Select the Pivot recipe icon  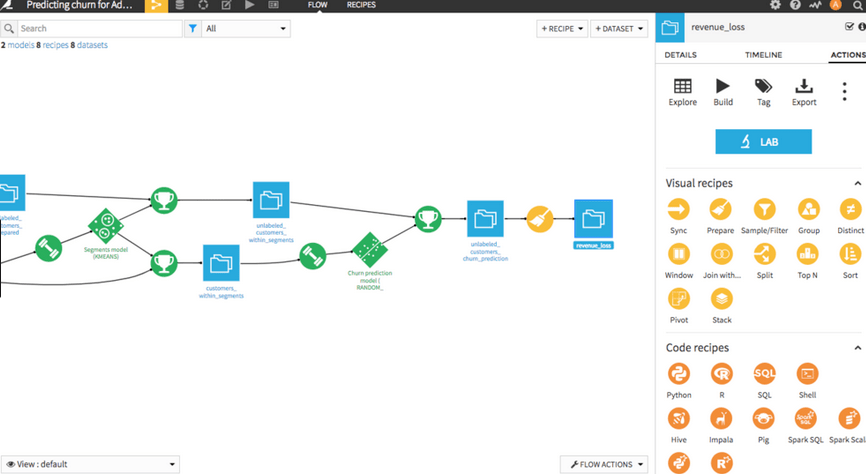tap(679, 298)
